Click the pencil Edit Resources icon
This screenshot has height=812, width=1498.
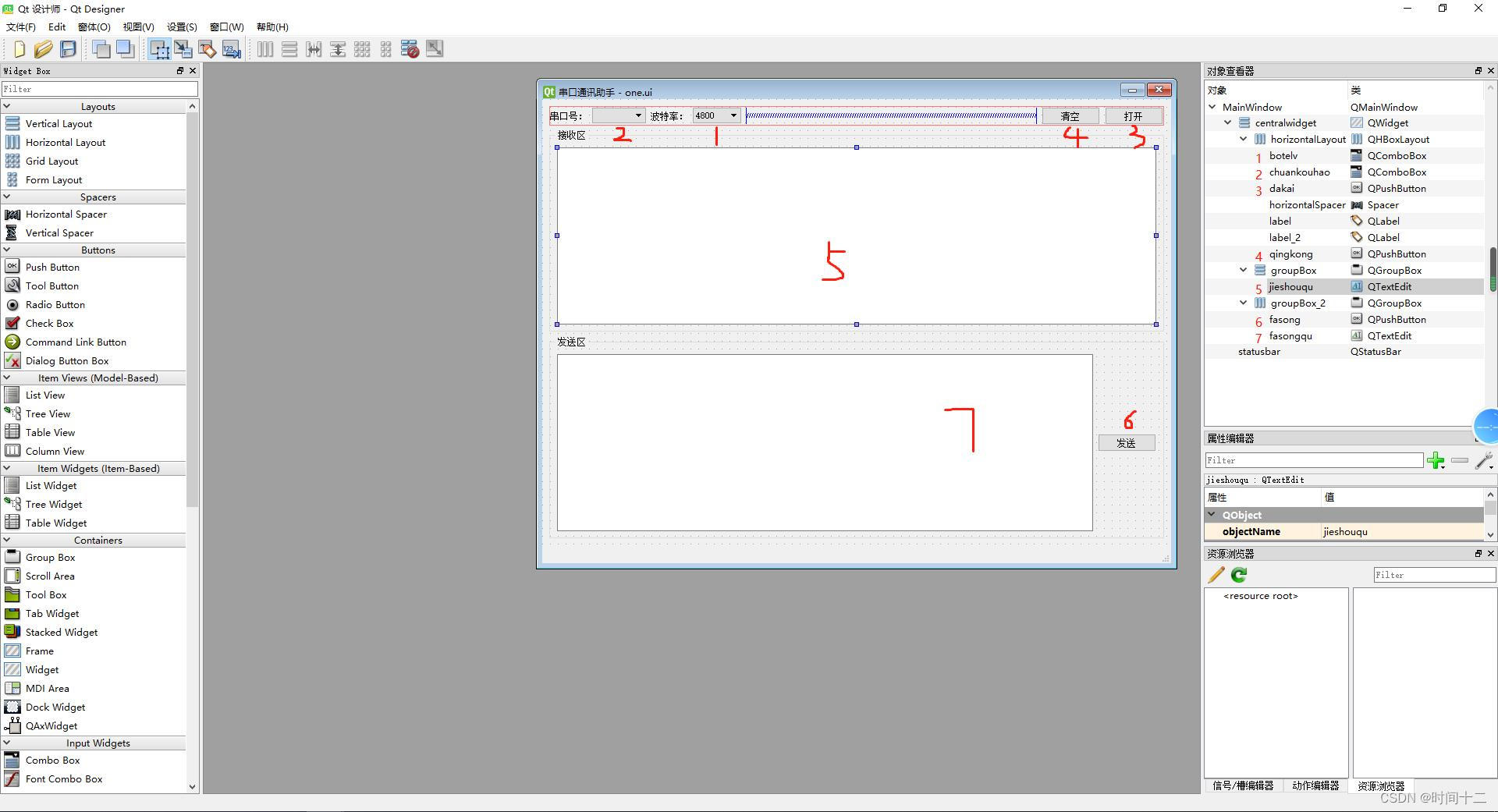coord(1216,575)
